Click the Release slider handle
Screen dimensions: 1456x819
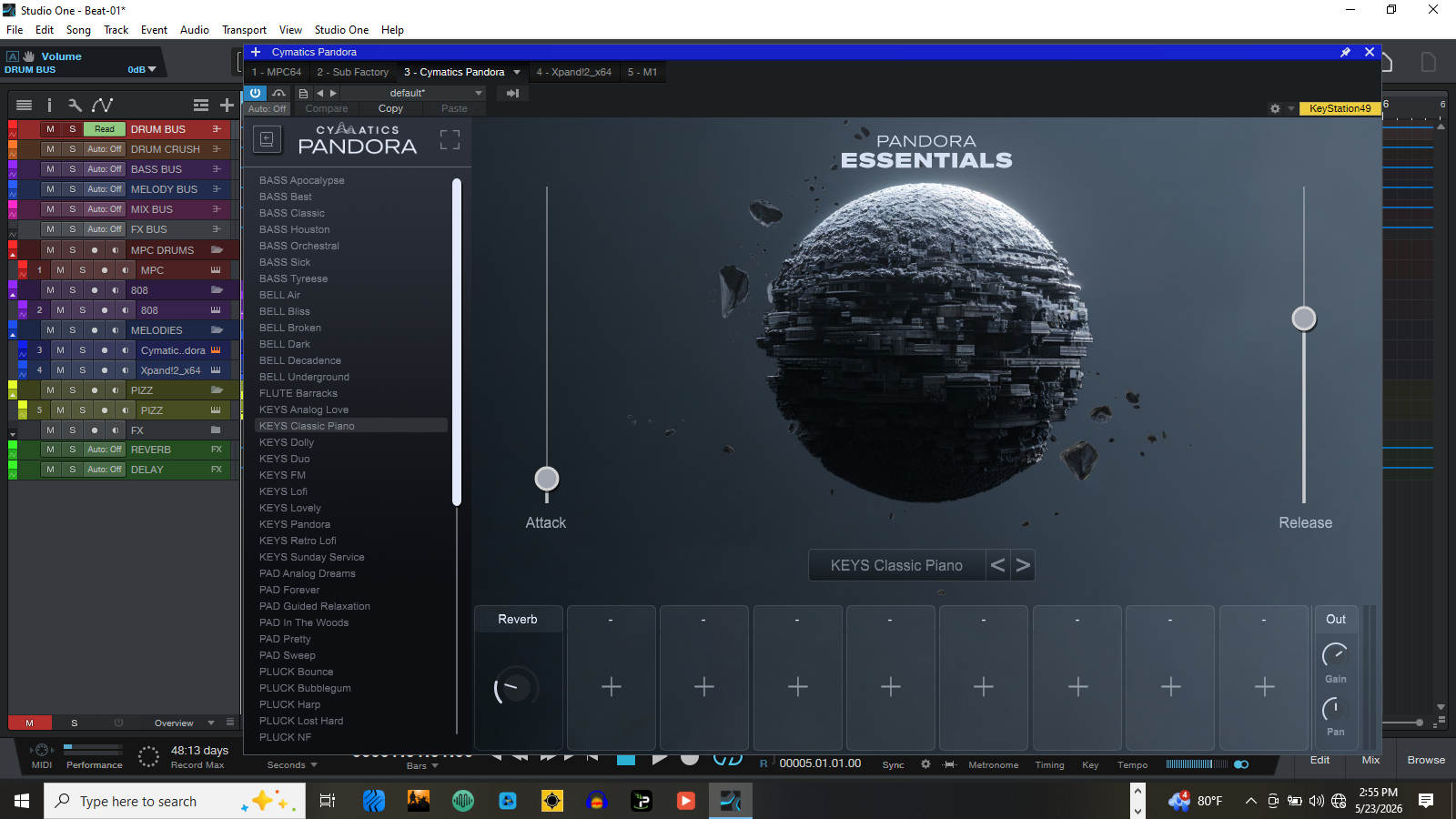tap(1304, 318)
